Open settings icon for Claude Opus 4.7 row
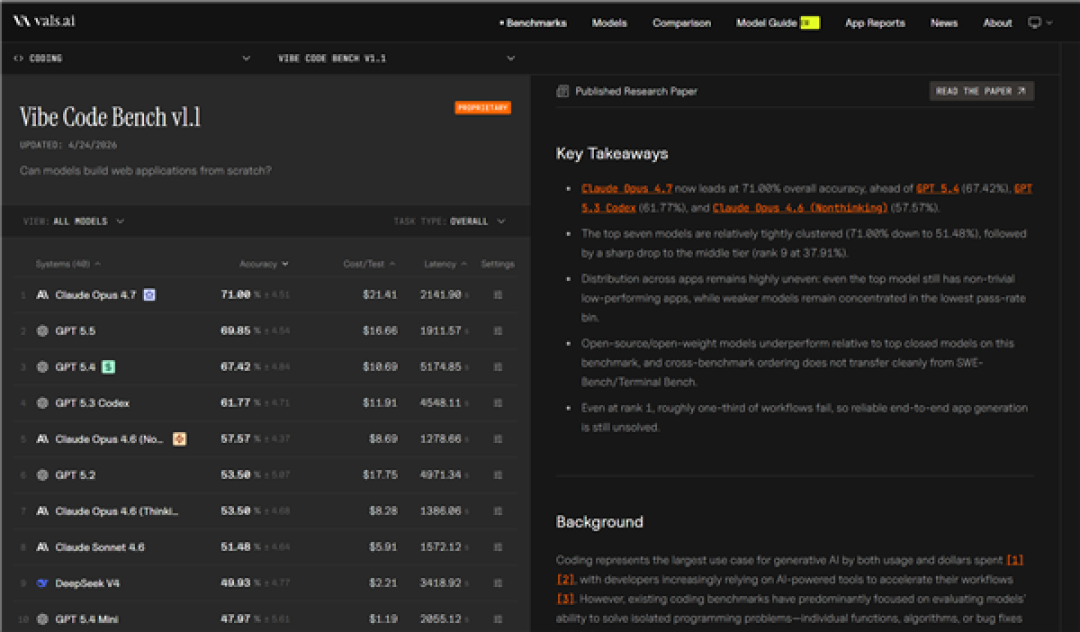Viewport: 1080px width, 632px height. [498, 295]
